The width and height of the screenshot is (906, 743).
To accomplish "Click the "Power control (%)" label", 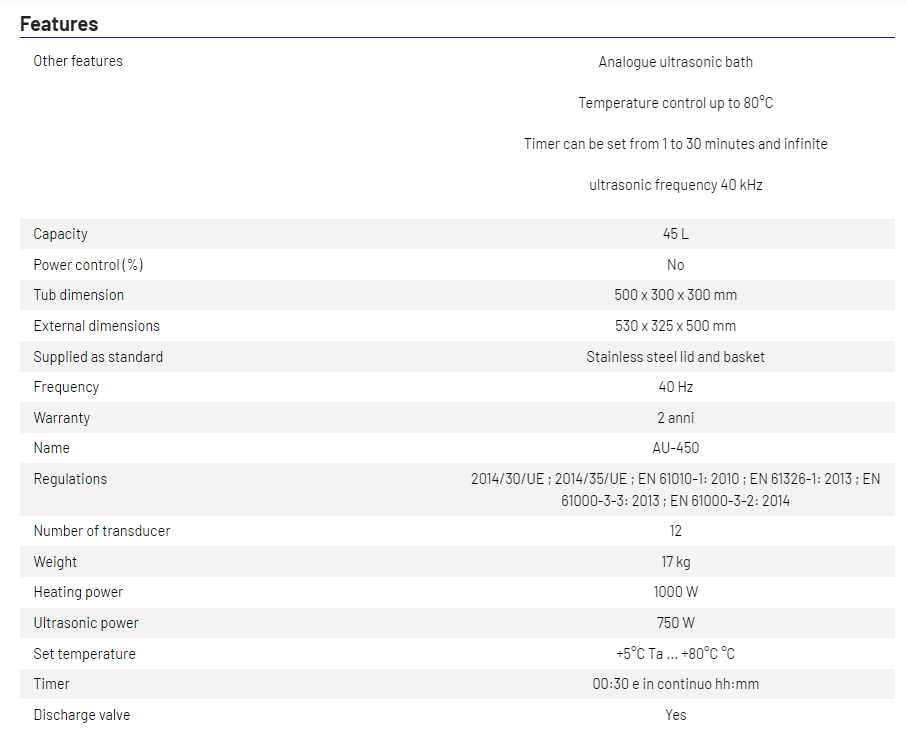I will (88, 265).
